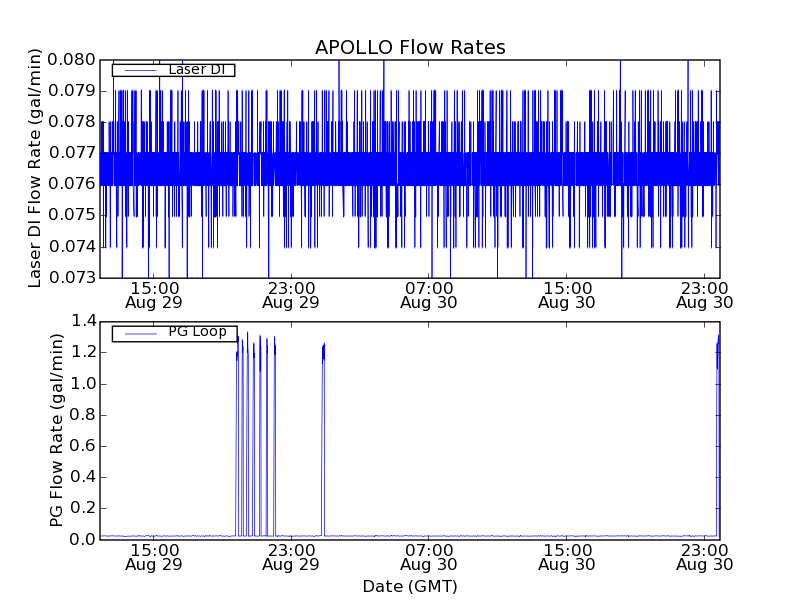This screenshot has width=800, height=600.
Task: Click bottom plot's "23:00 Aug 30" time label
Action: point(704,557)
